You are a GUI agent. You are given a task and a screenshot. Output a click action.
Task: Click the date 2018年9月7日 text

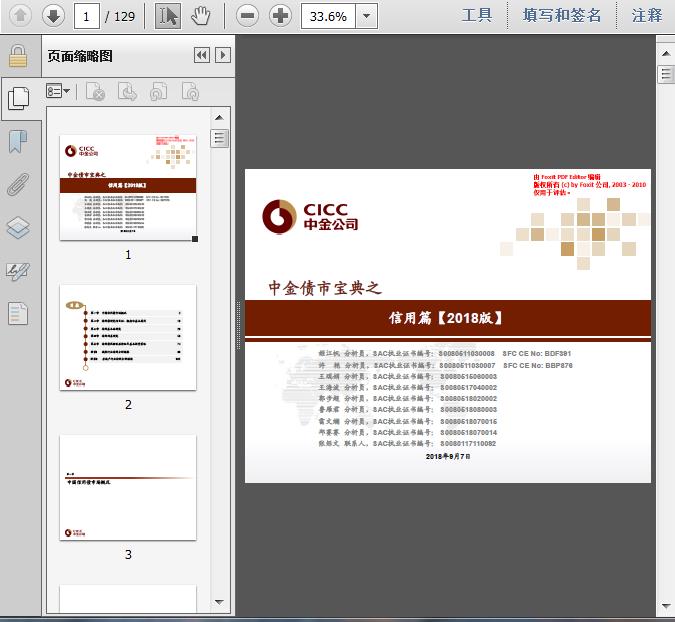(448, 456)
